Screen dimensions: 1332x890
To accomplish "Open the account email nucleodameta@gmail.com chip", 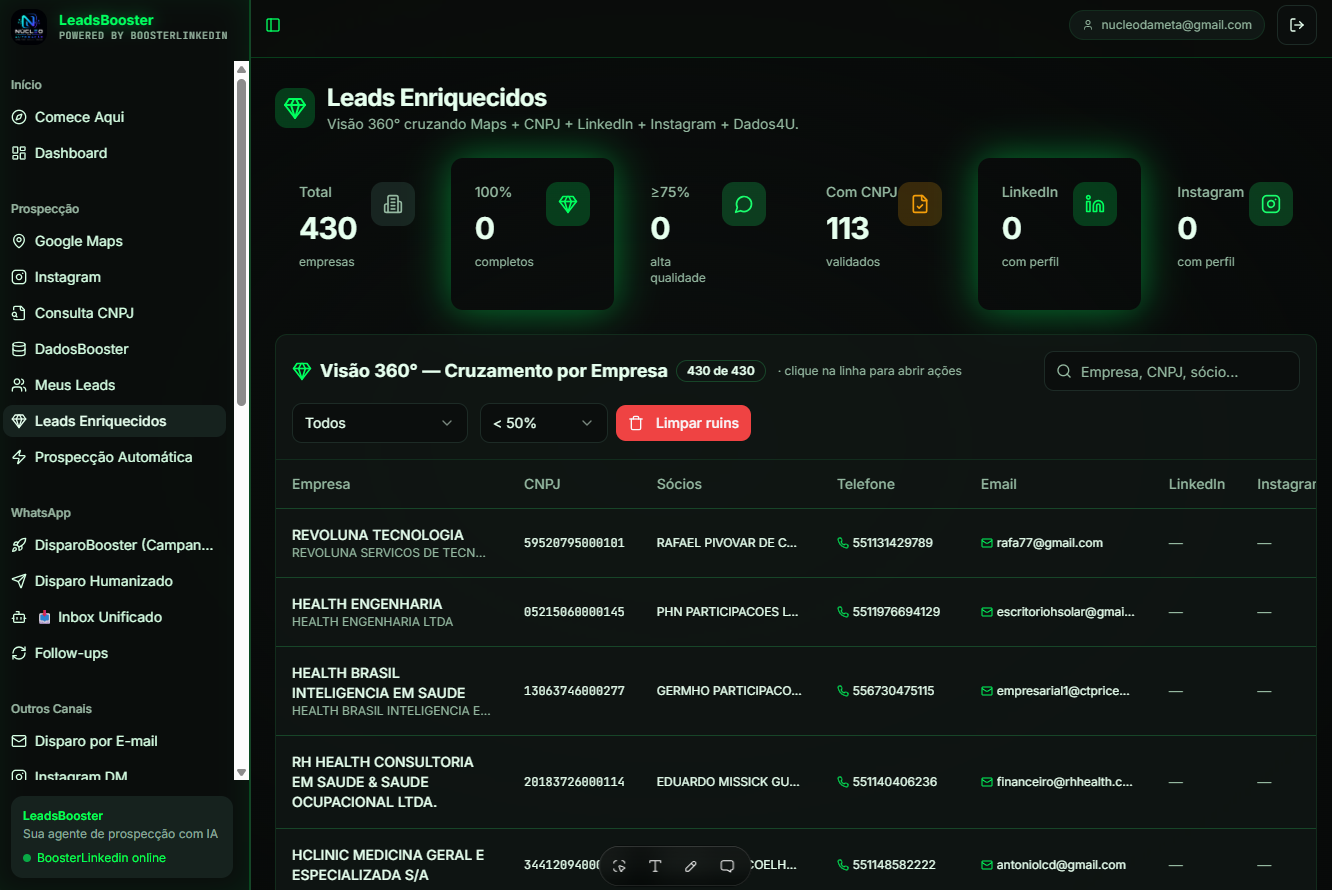I will [x=1167, y=25].
